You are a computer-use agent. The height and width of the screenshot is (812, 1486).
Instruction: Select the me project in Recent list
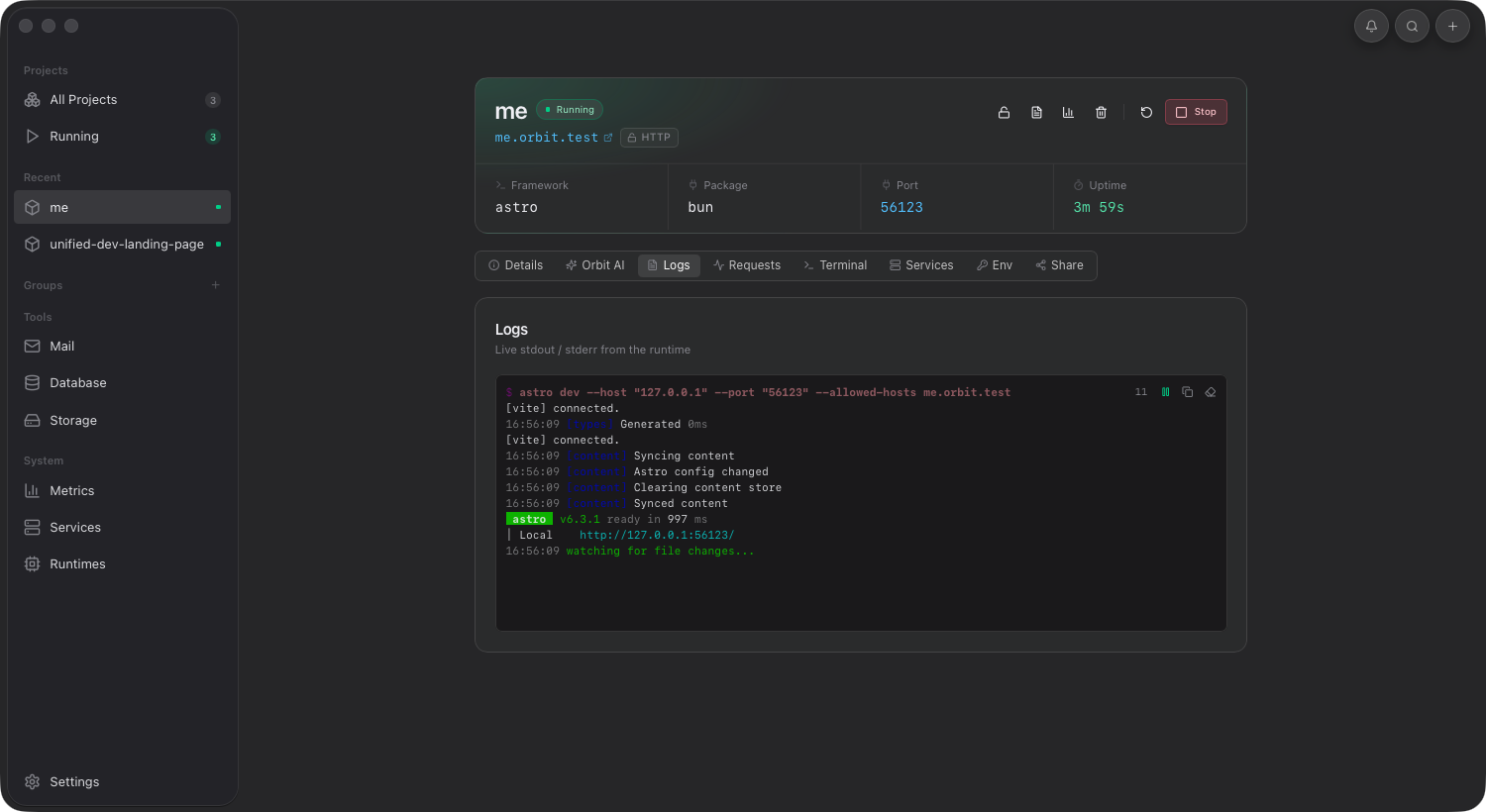pos(122,207)
